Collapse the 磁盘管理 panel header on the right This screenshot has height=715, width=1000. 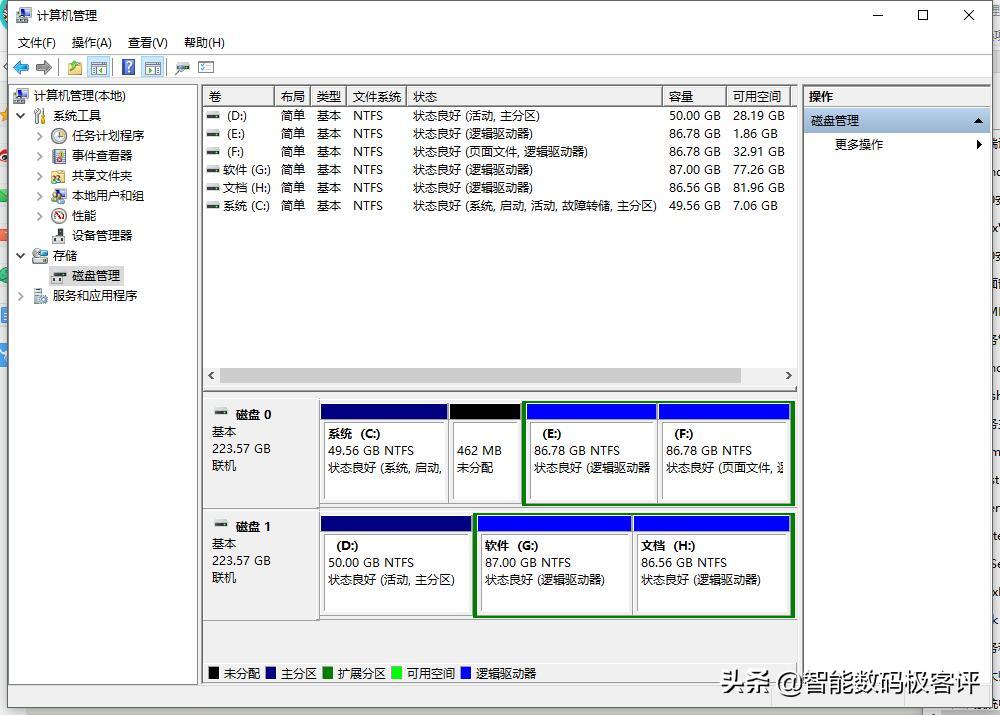tap(976, 120)
